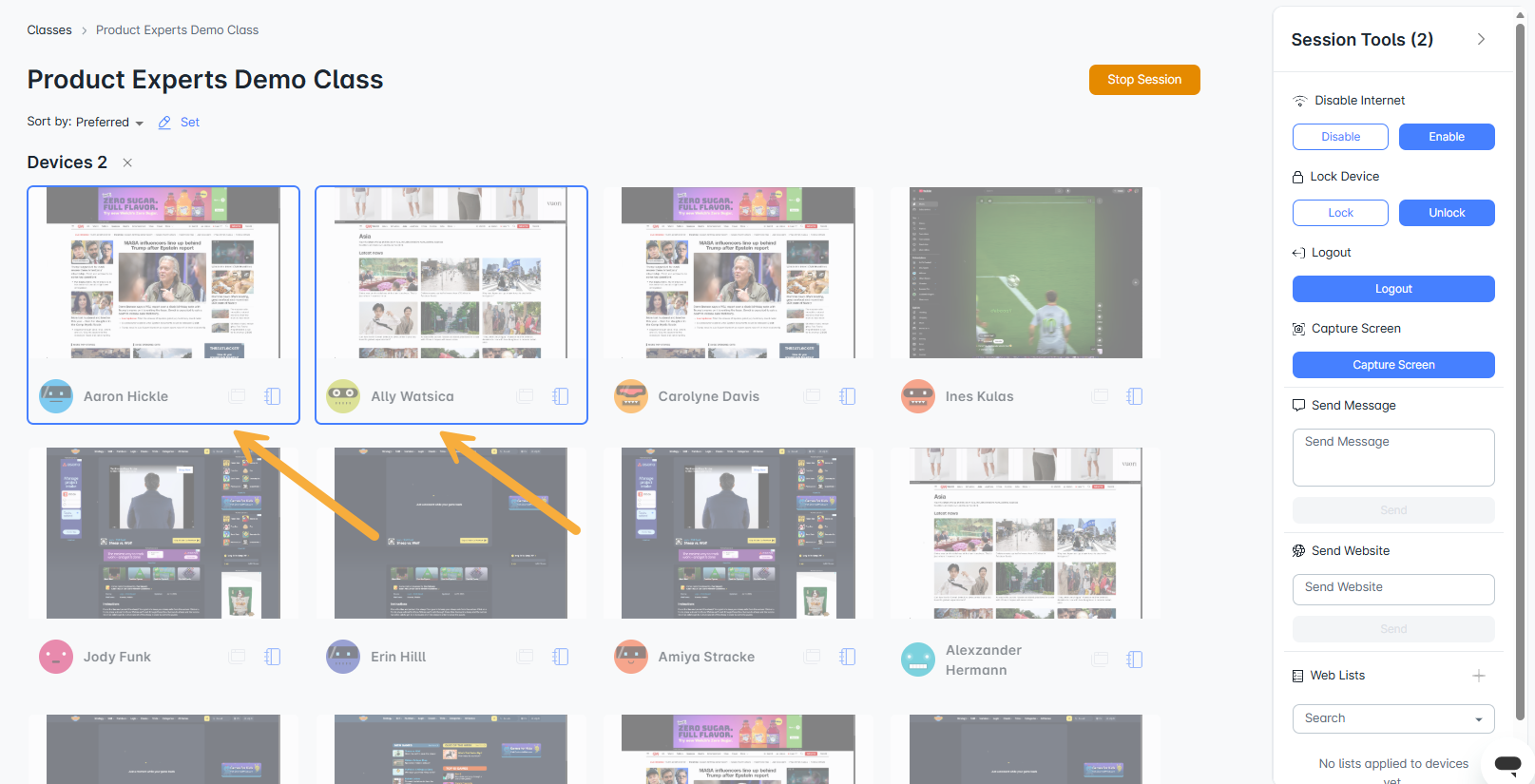Collapse Session Tools panel with chevron
Viewport: 1535px width, 784px height.
pyautogui.click(x=1481, y=39)
